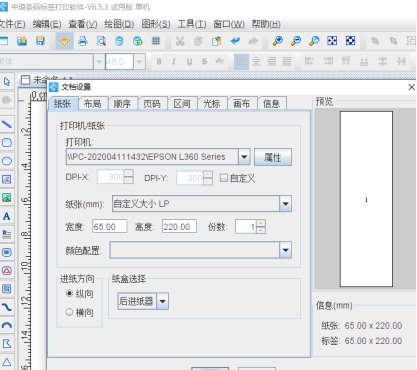Switch to the 光标 tab
Viewport: 417px width, 370px height.
(x=212, y=104)
